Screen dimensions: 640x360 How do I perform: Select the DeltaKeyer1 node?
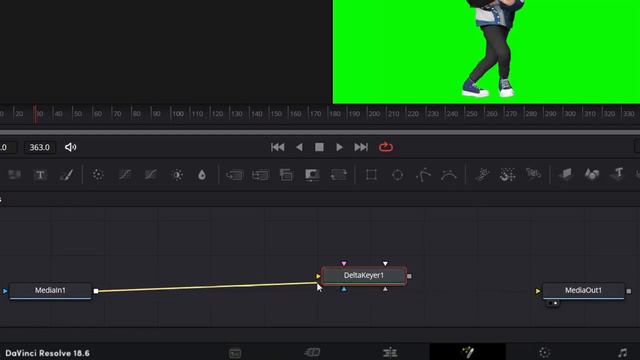pos(364,276)
